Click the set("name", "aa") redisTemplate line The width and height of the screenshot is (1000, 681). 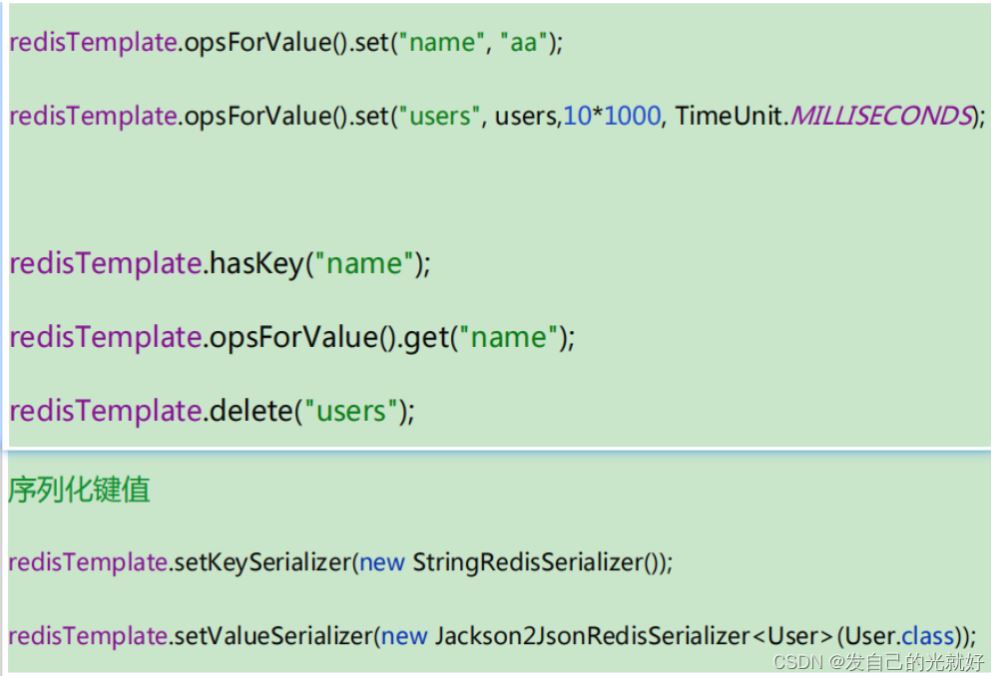coord(286,45)
